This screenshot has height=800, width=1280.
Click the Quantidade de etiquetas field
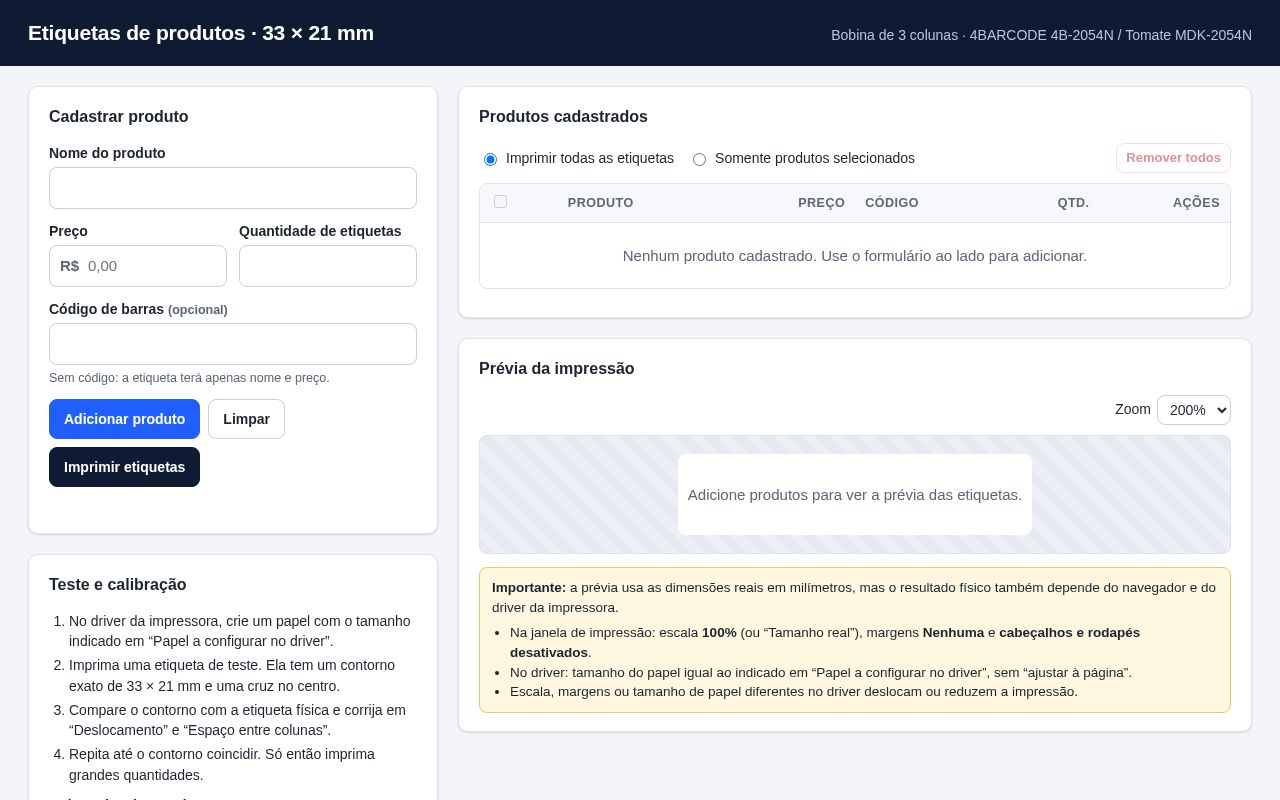(x=328, y=266)
